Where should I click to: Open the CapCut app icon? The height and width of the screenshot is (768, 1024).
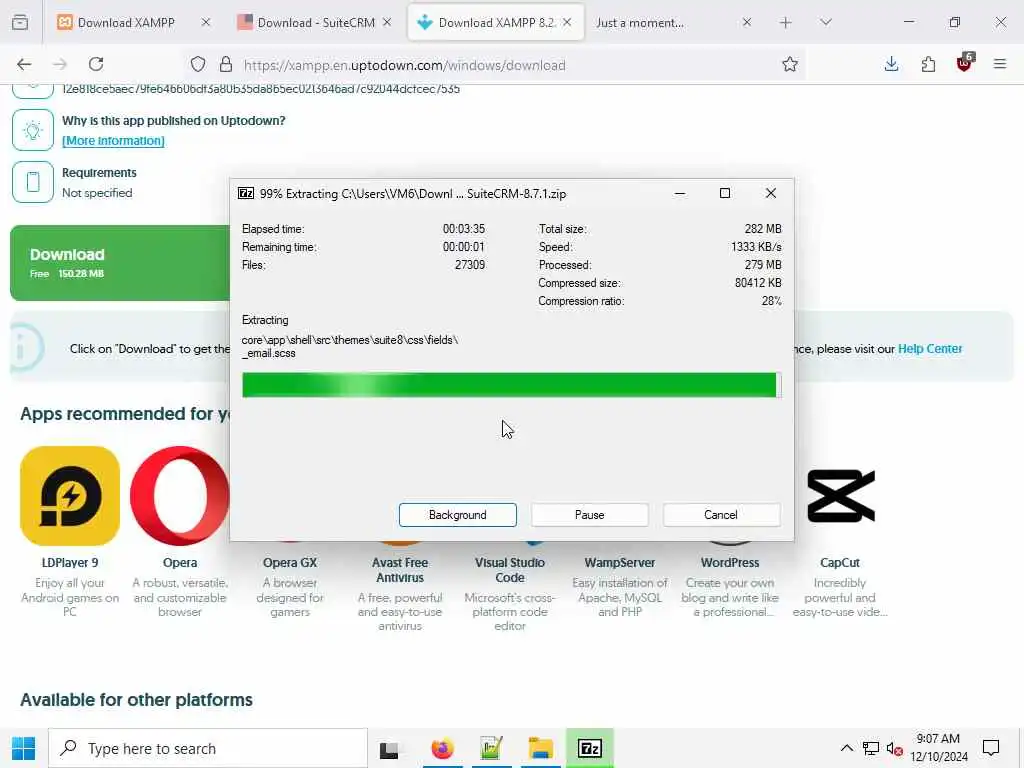840,496
